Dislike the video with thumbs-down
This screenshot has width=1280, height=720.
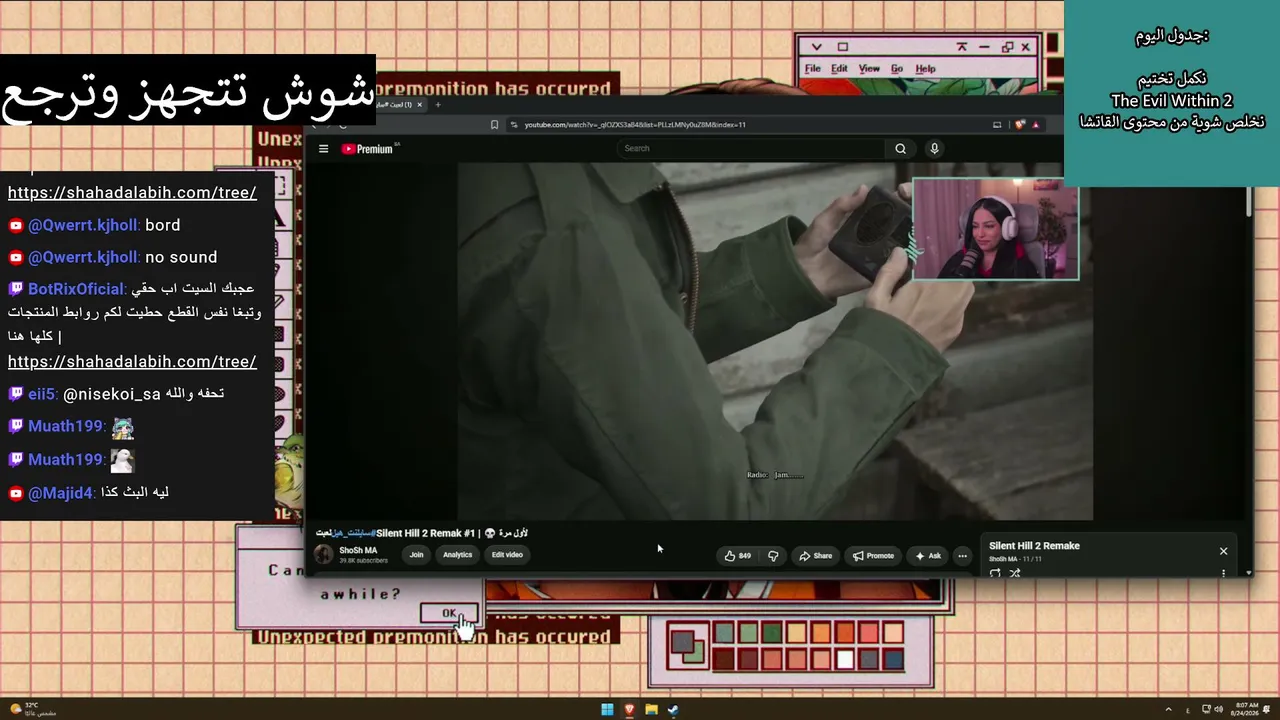click(x=773, y=556)
